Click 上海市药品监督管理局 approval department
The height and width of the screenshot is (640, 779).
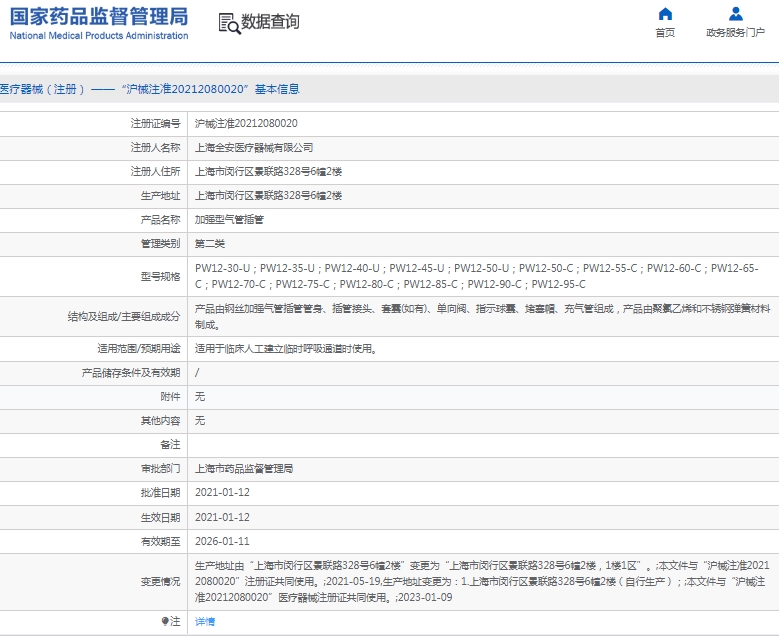244,469
